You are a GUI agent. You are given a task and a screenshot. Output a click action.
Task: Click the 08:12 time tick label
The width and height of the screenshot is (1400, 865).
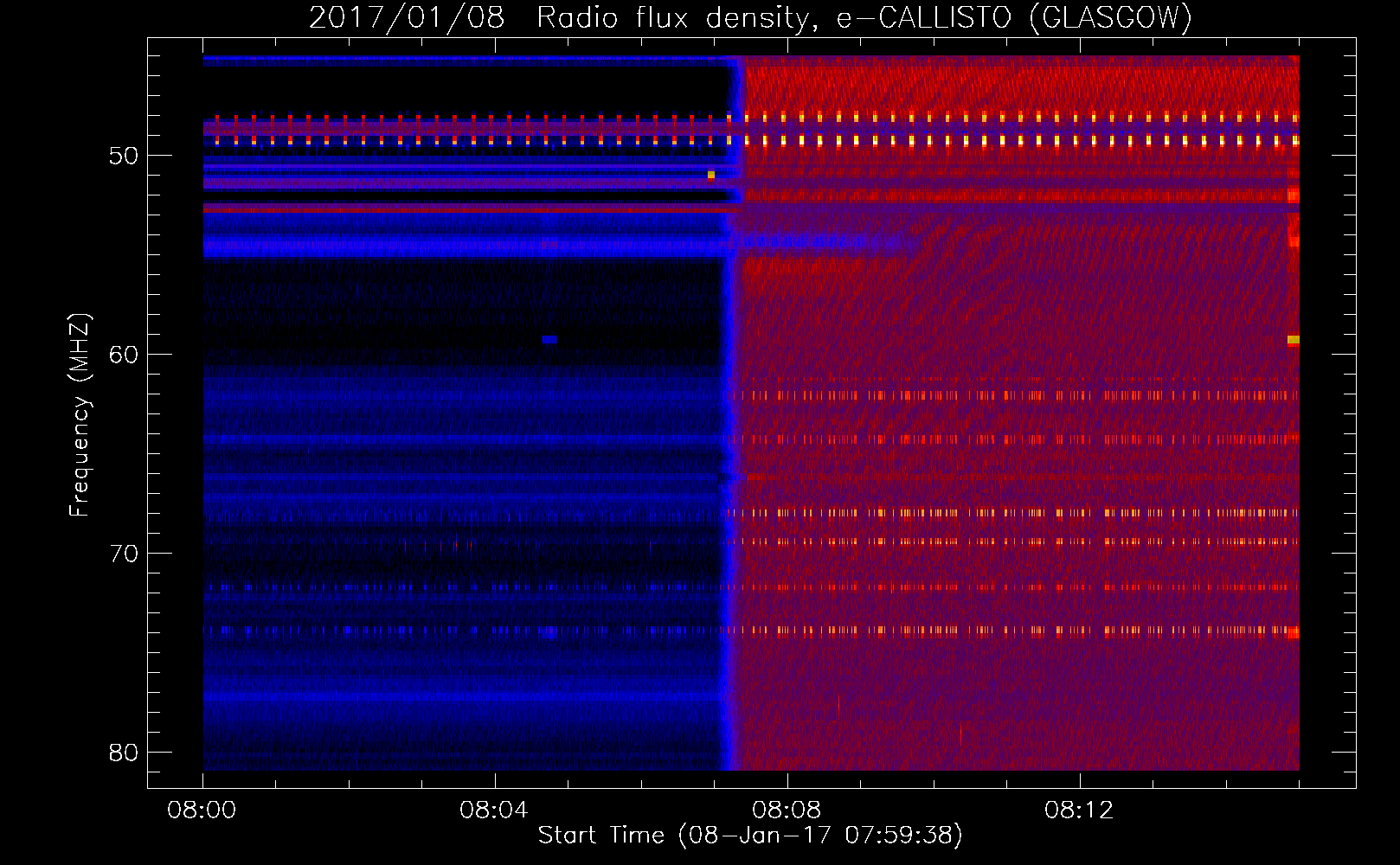pyautogui.click(x=1079, y=811)
